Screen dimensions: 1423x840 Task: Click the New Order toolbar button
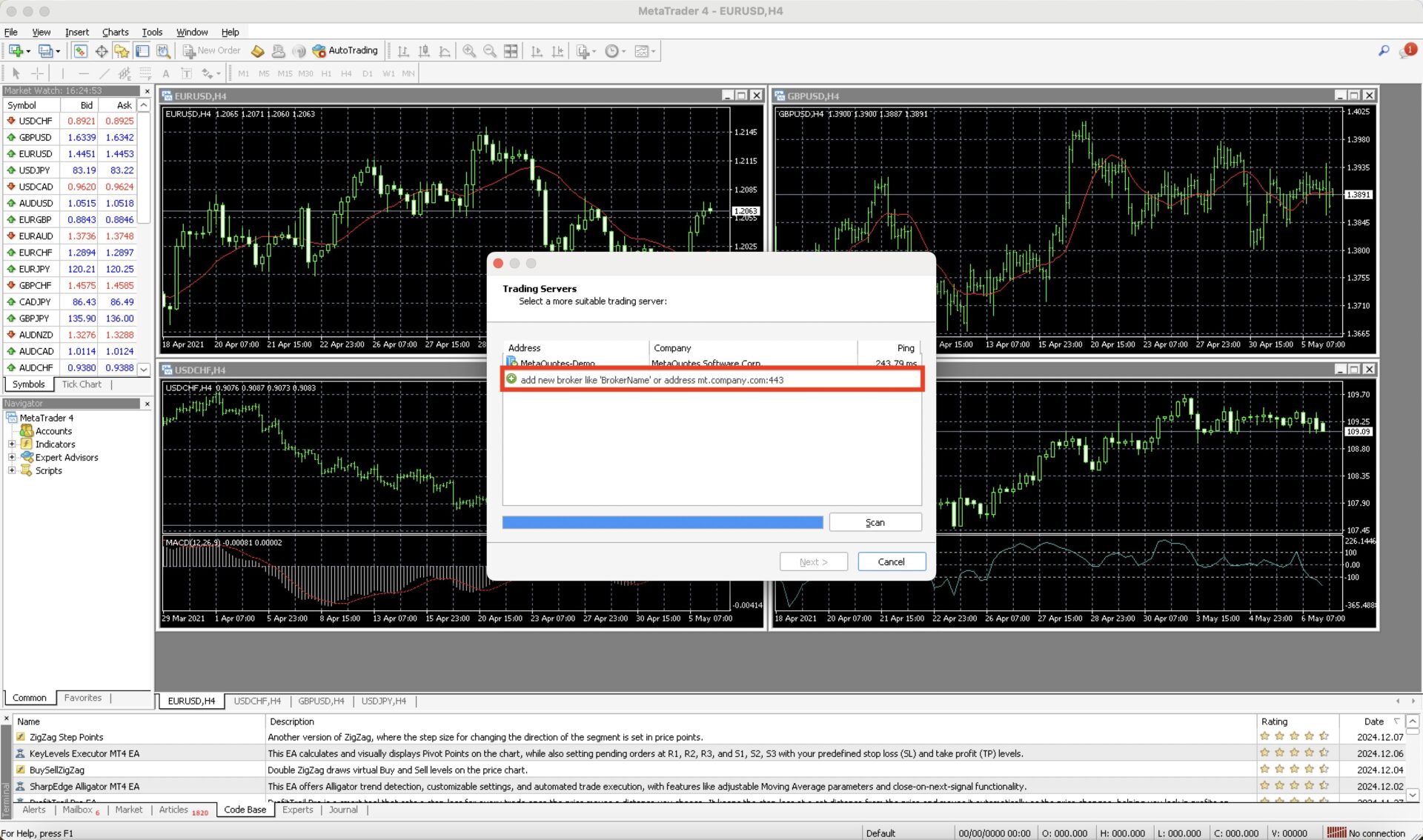tap(212, 51)
